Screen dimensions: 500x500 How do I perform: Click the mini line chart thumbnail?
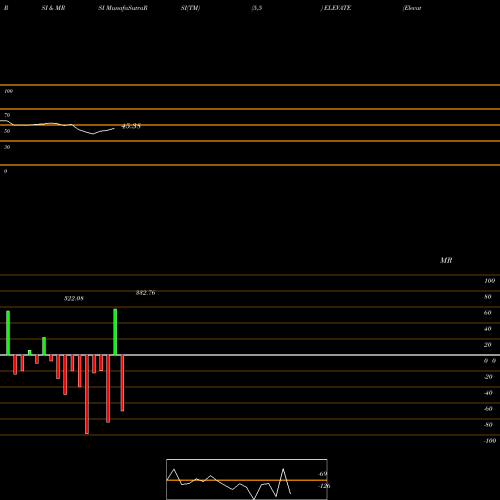point(247,479)
